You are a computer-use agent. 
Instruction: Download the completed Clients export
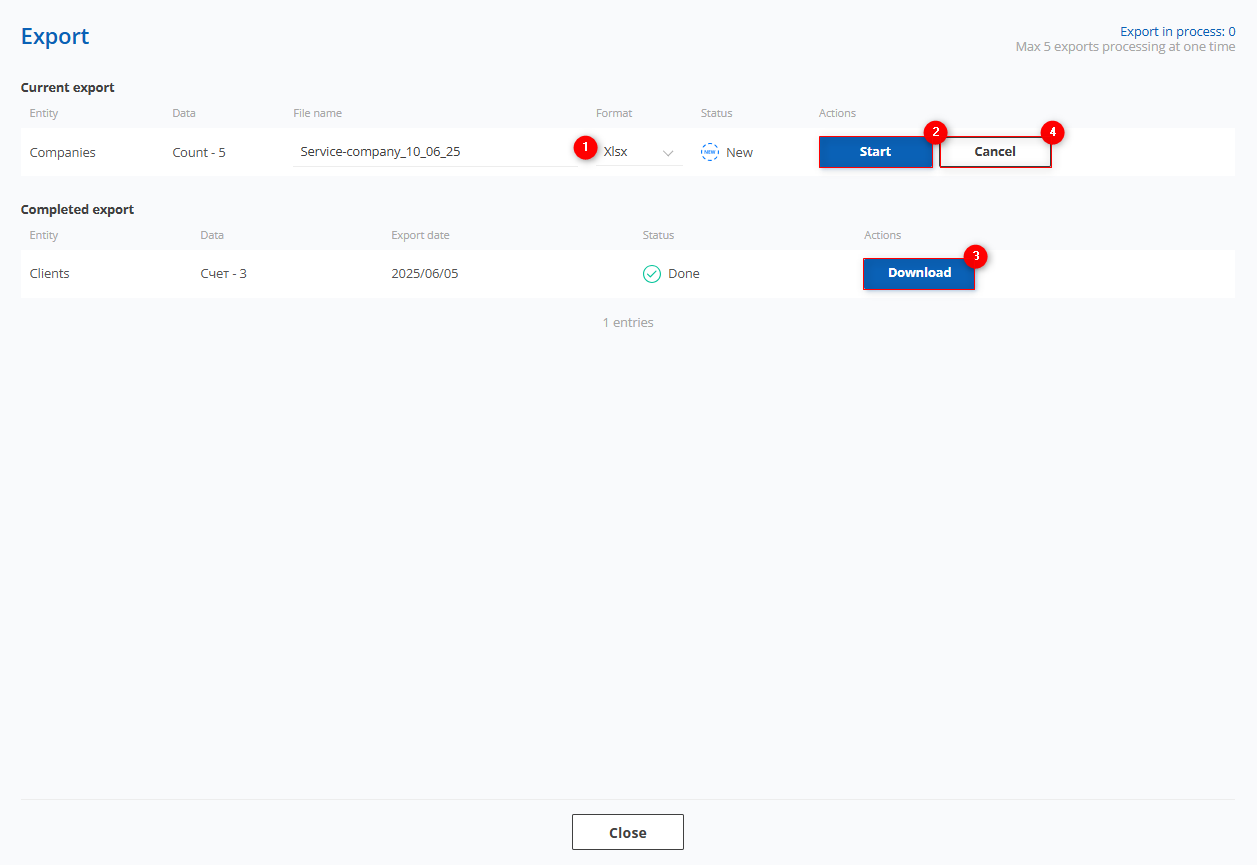(919, 273)
